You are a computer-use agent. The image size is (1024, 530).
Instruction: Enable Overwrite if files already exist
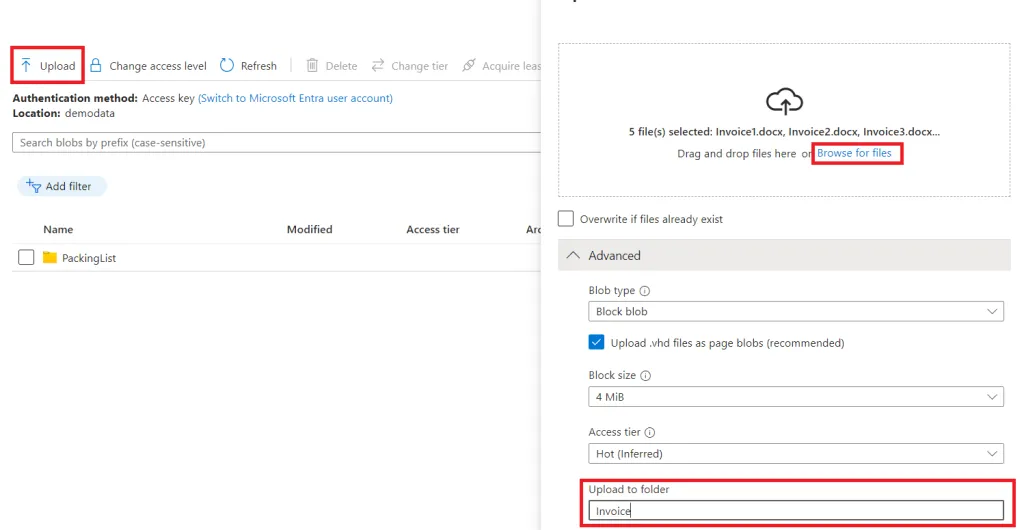pyautogui.click(x=566, y=219)
